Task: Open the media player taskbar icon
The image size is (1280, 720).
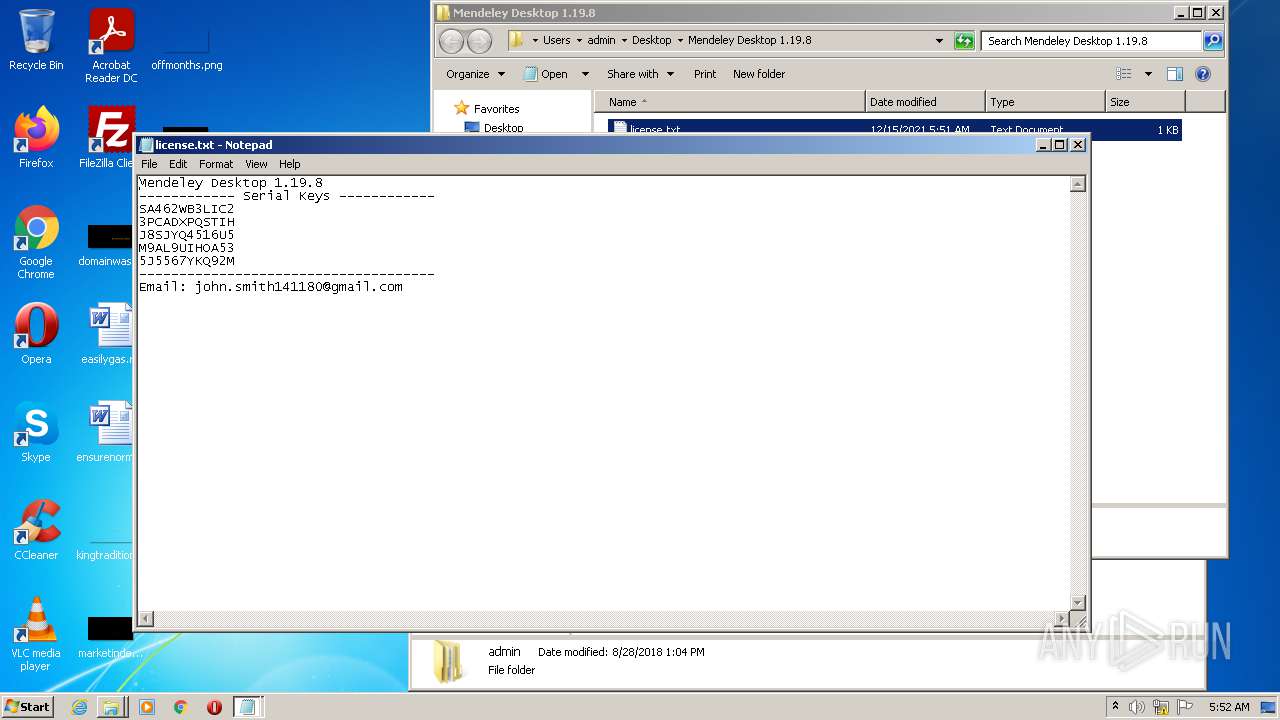Action: 147,707
